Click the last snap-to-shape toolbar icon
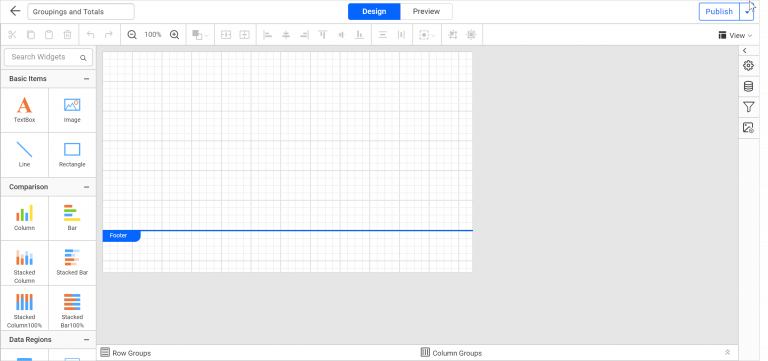 coord(471,35)
